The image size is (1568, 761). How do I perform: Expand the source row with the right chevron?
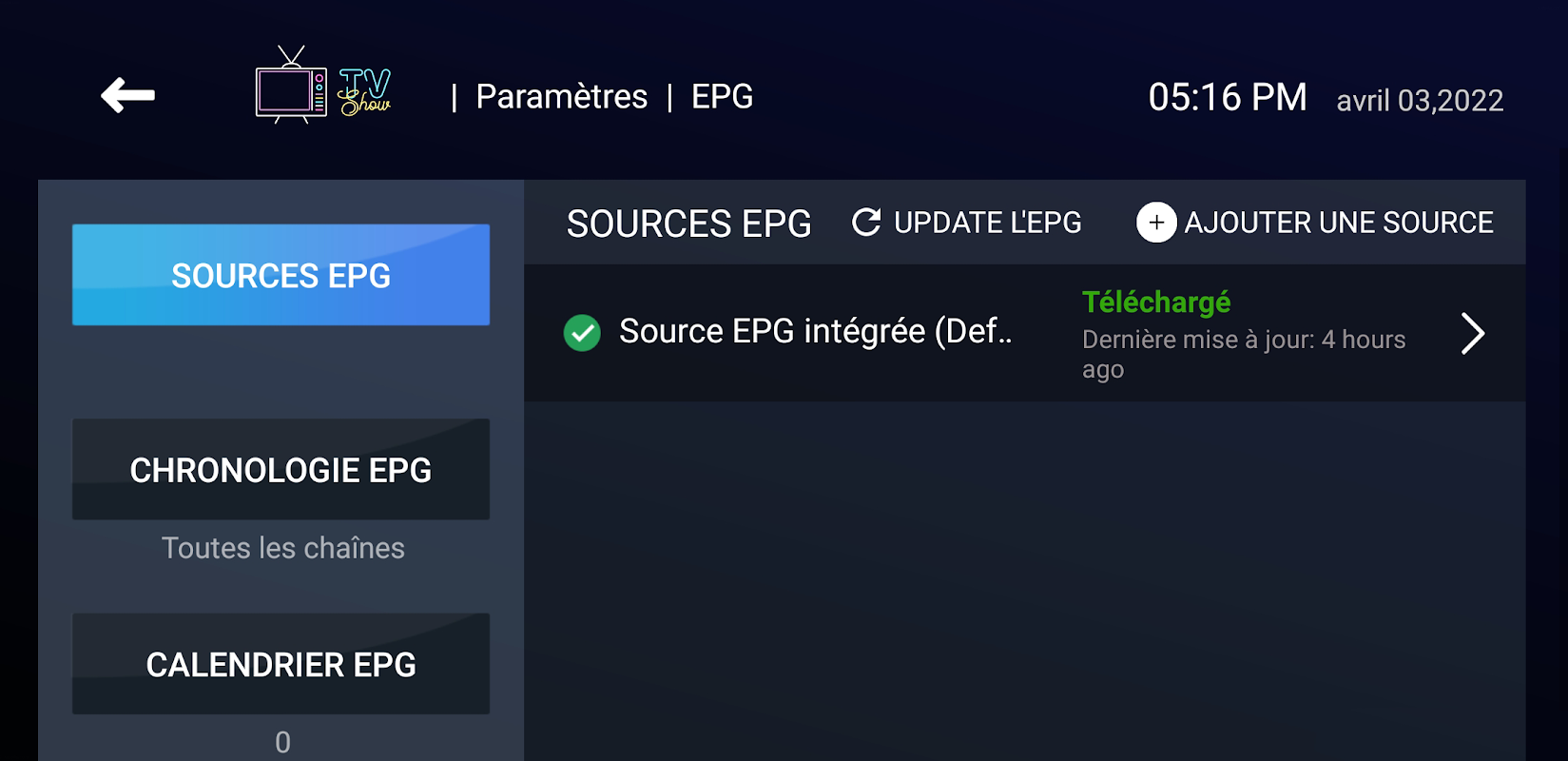1472,333
